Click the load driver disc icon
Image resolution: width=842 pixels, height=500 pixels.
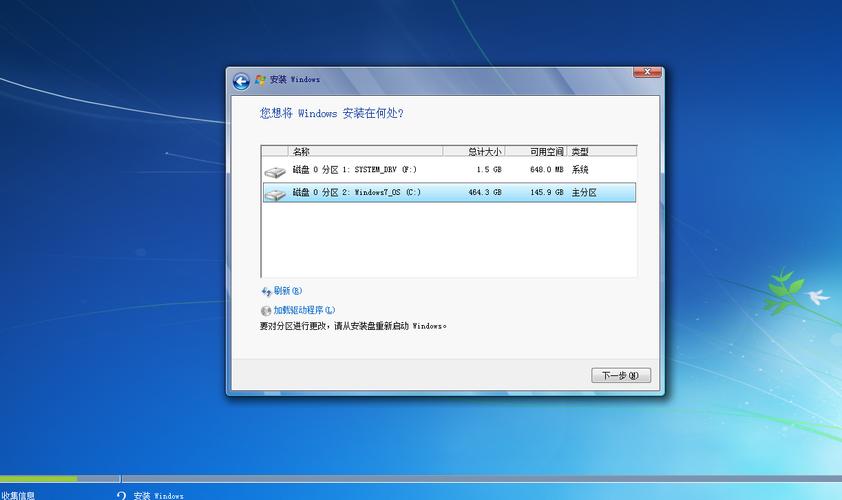click(x=266, y=310)
